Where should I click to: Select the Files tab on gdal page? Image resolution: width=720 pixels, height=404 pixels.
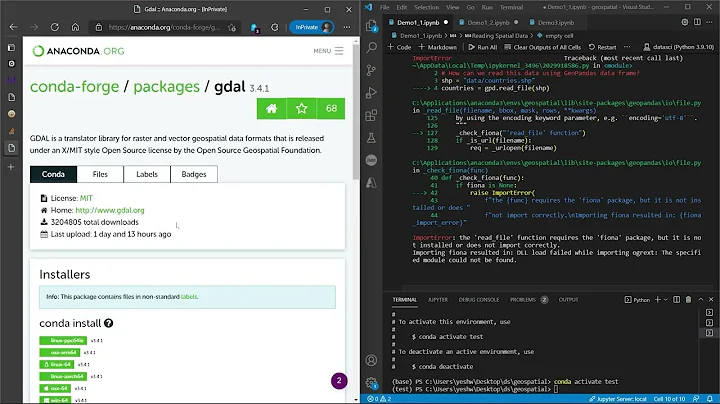coord(100,174)
